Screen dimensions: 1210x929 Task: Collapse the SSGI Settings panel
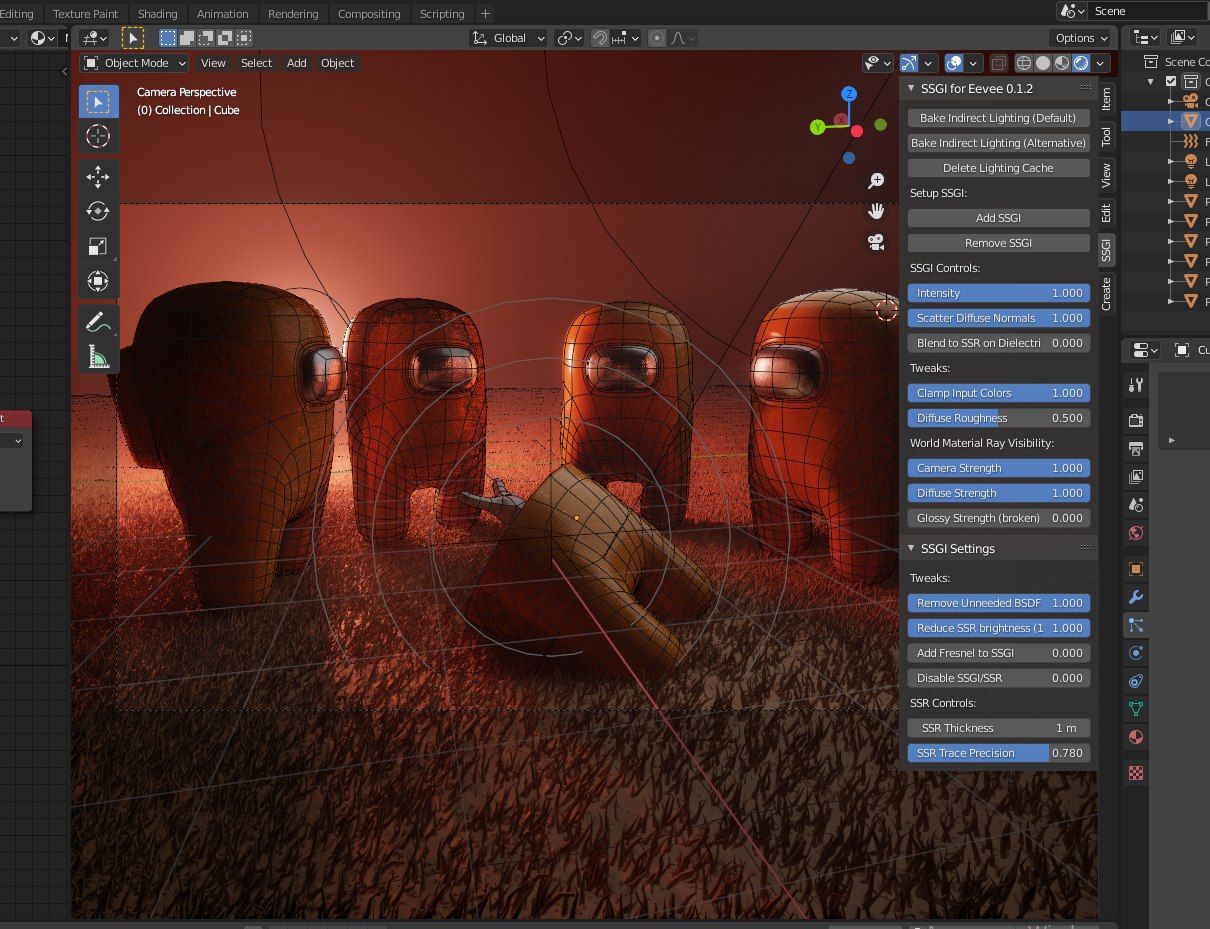[911, 548]
